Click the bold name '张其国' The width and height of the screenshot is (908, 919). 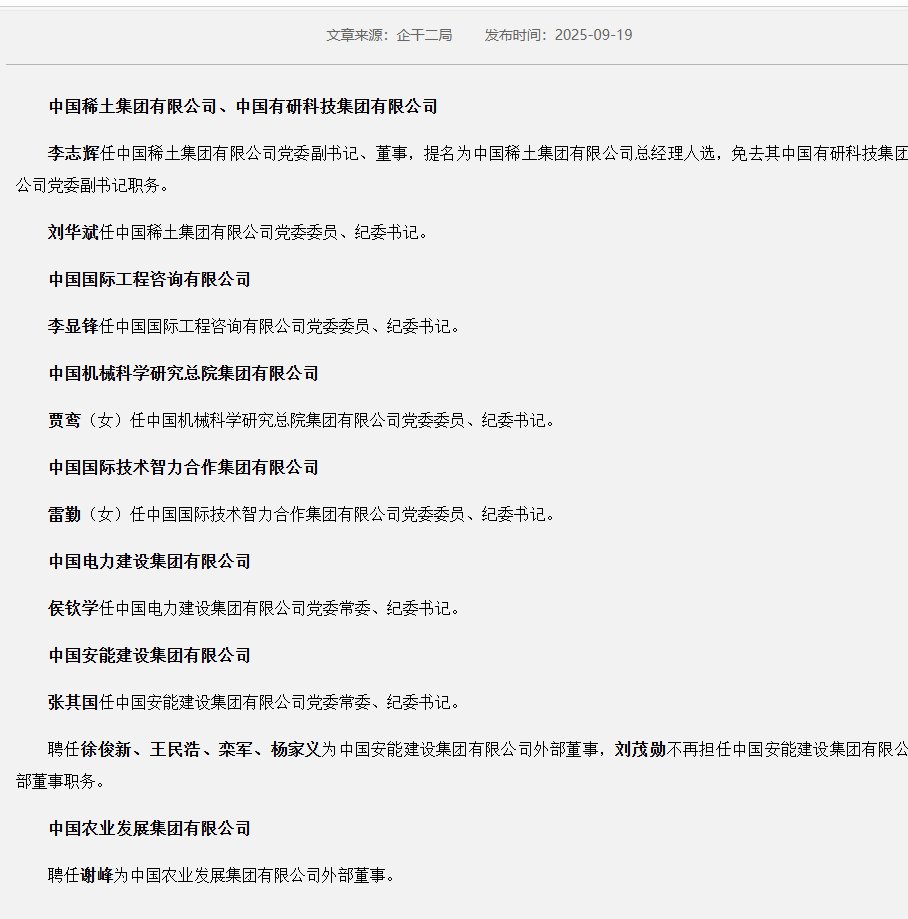(74, 702)
